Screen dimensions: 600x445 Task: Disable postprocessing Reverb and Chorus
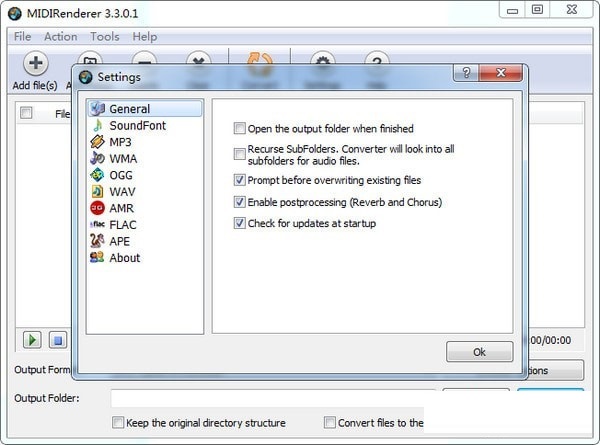coord(239,202)
